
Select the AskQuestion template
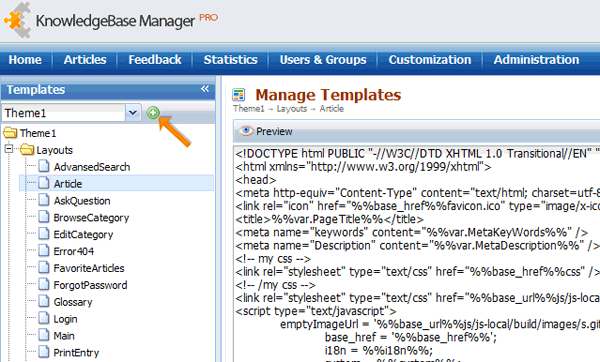[82, 201]
